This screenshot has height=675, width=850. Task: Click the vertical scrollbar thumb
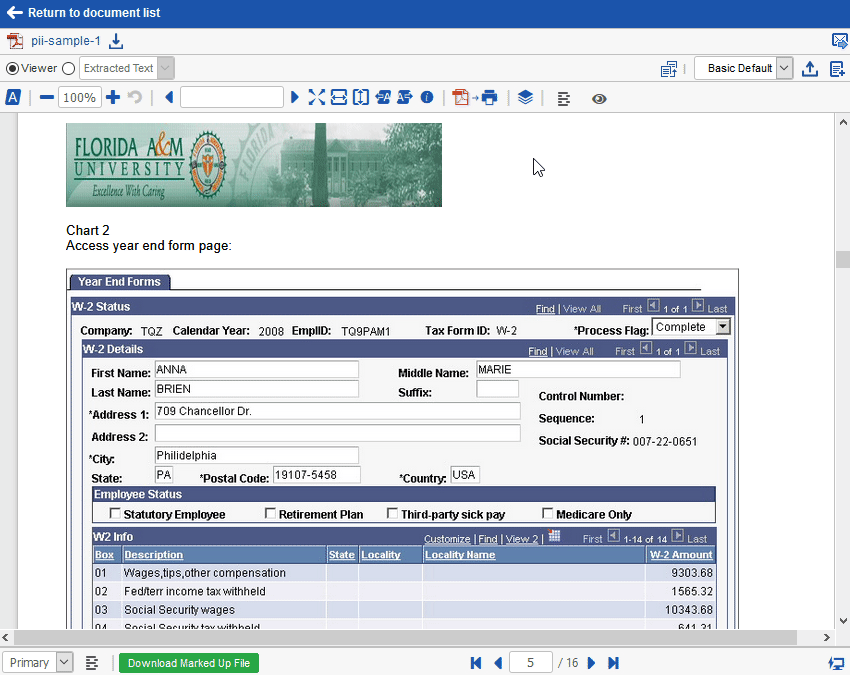843,259
